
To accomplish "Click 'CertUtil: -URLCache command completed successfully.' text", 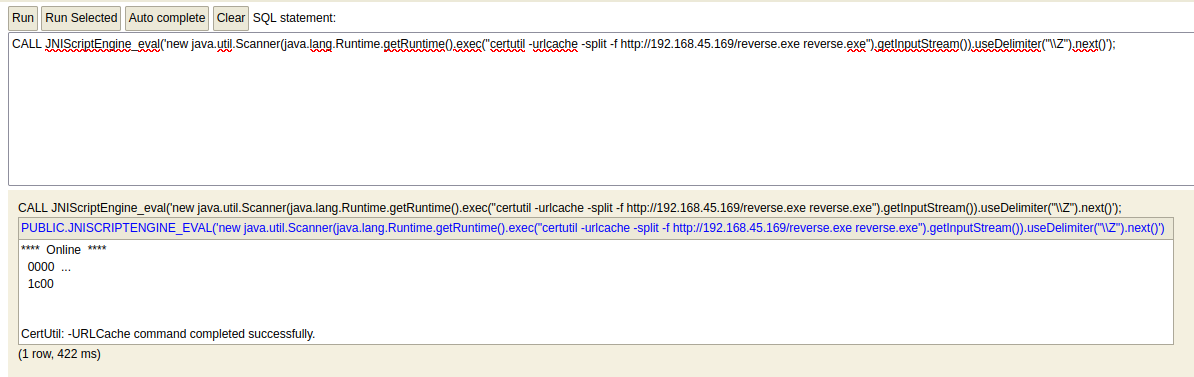I will pyautogui.click(x=168, y=334).
